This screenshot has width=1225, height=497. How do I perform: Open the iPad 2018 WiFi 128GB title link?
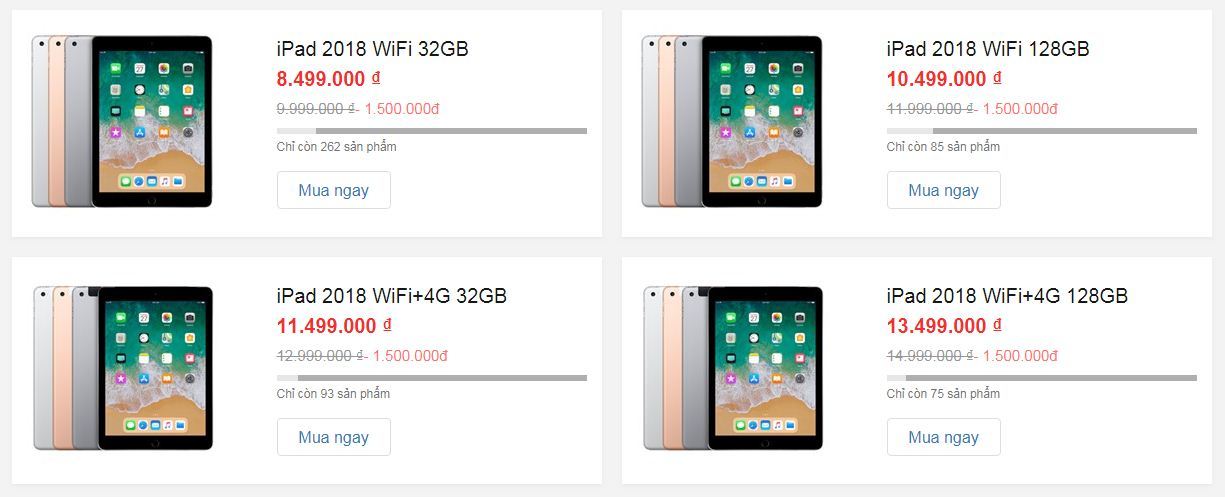988,48
